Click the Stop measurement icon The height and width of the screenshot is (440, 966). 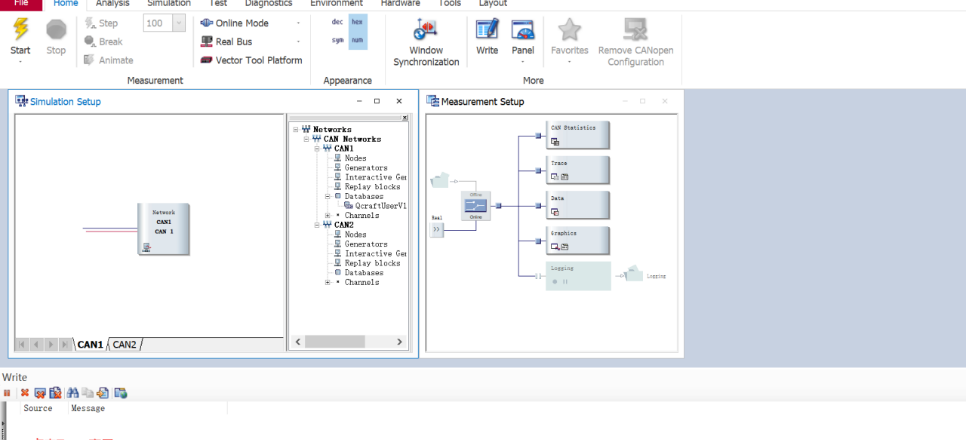point(56,30)
